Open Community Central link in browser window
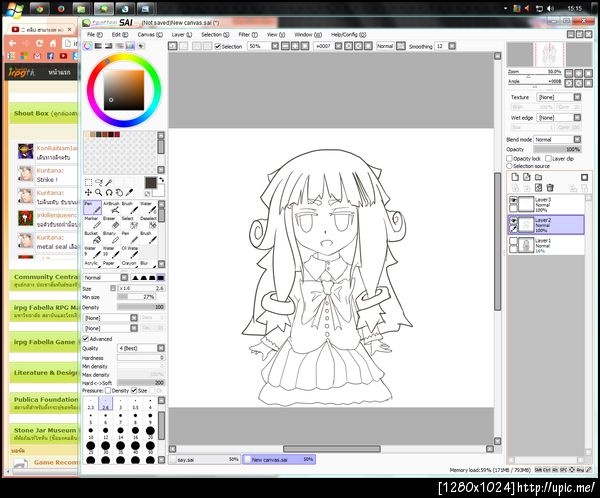 tap(46, 277)
